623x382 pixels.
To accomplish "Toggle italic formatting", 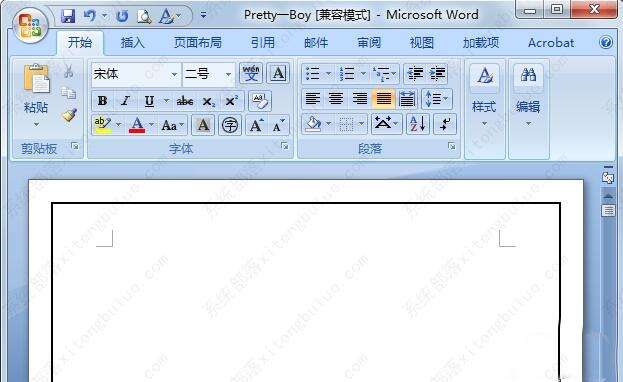I will [125, 101].
